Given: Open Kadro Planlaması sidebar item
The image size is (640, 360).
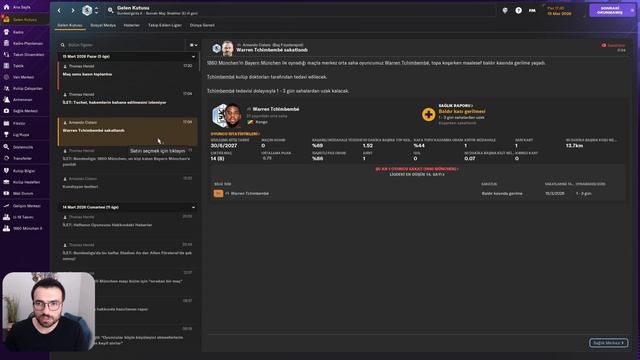Looking at the screenshot, I should (x=28, y=43).
